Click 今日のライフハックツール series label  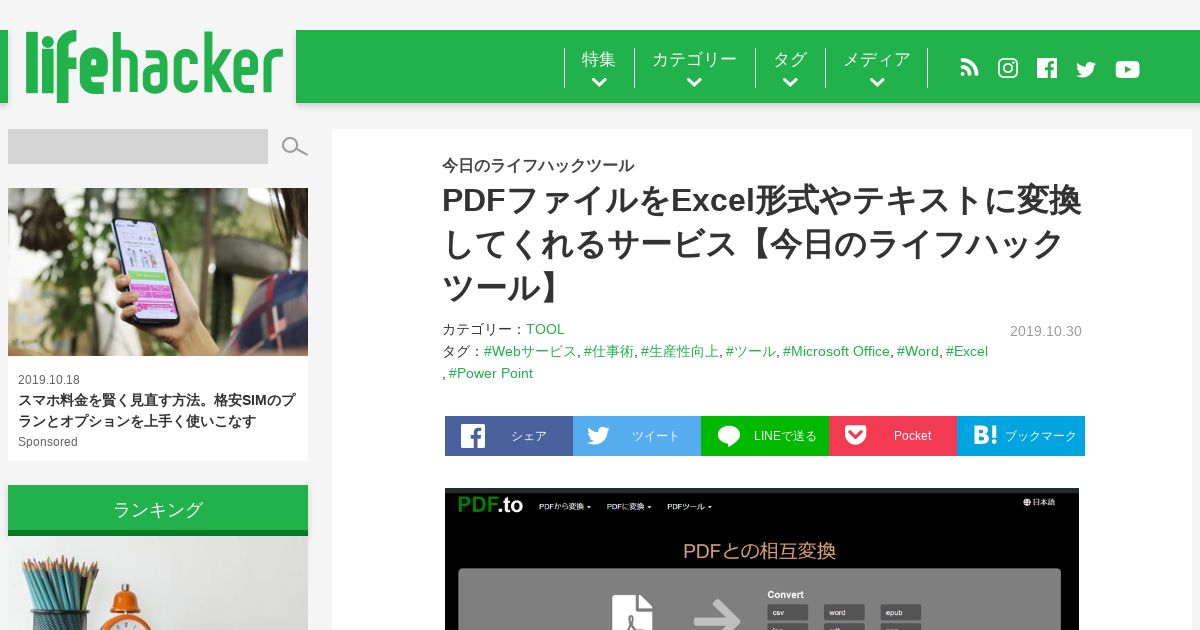[538, 166]
